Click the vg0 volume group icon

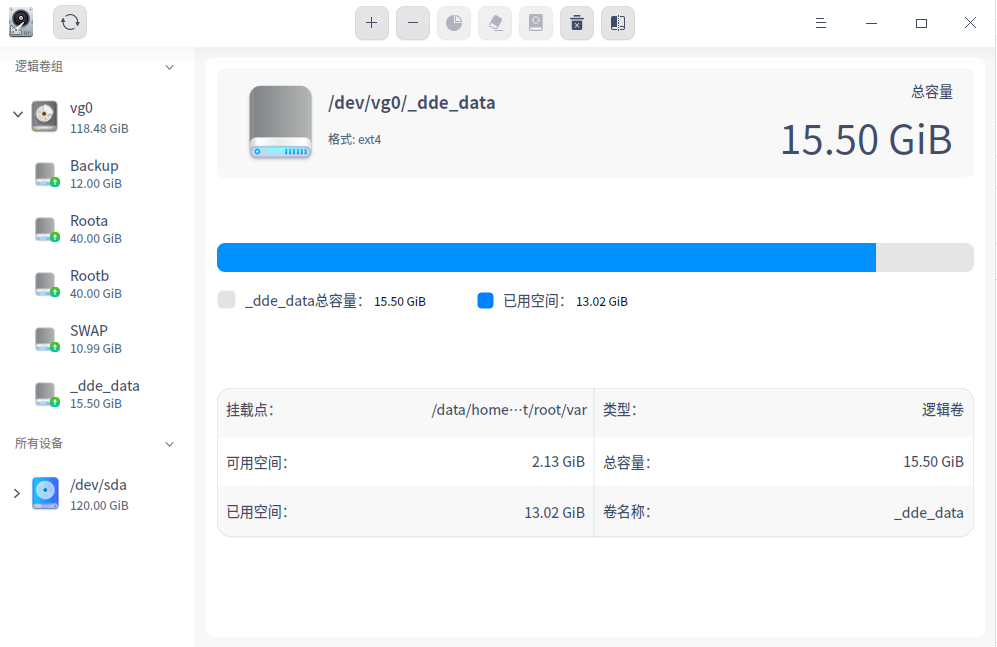point(45,116)
